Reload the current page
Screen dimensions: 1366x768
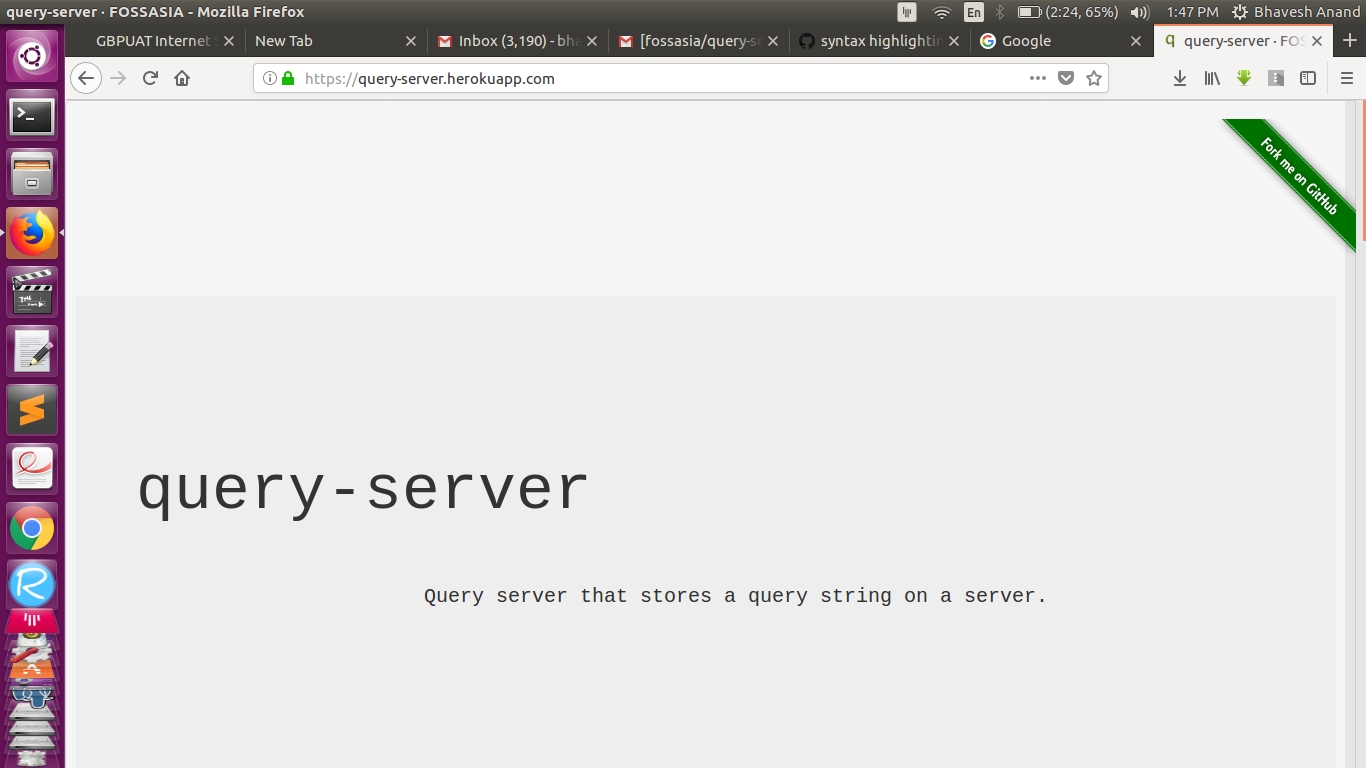click(x=150, y=78)
